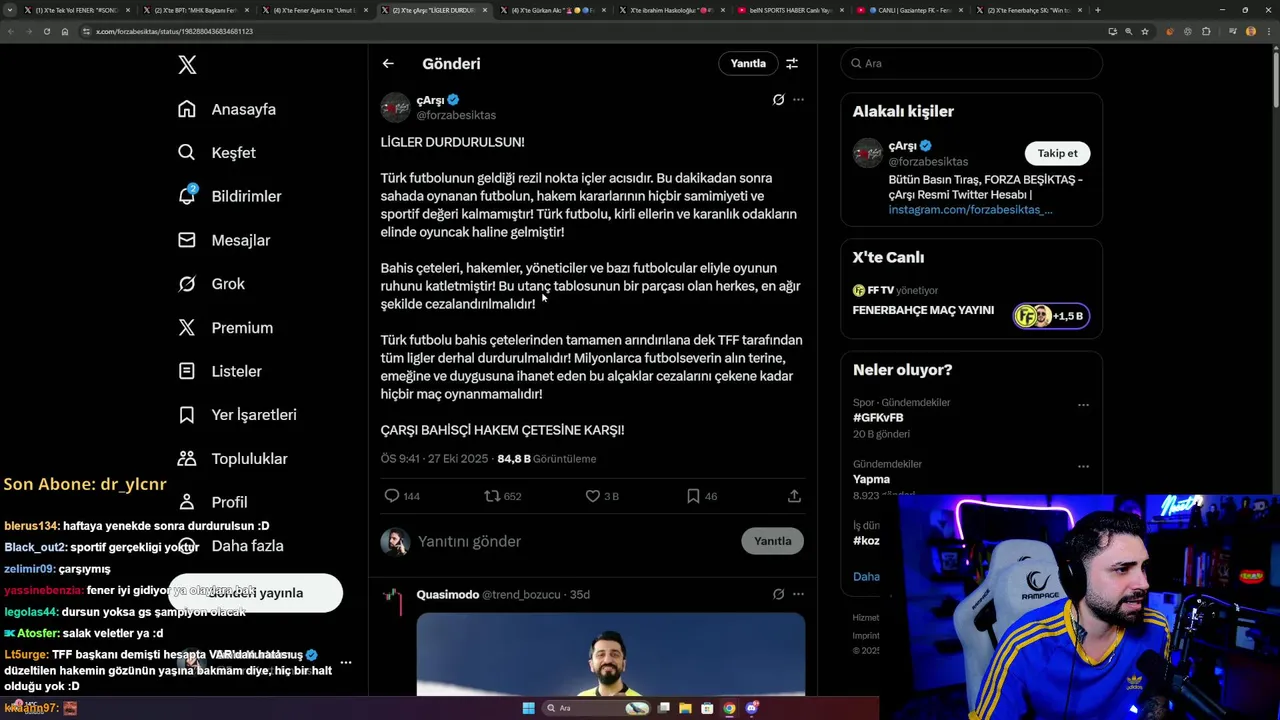The width and height of the screenshot is (1280, 720).
Task: Open Topluluklar communities
Action: pos(232,458)
